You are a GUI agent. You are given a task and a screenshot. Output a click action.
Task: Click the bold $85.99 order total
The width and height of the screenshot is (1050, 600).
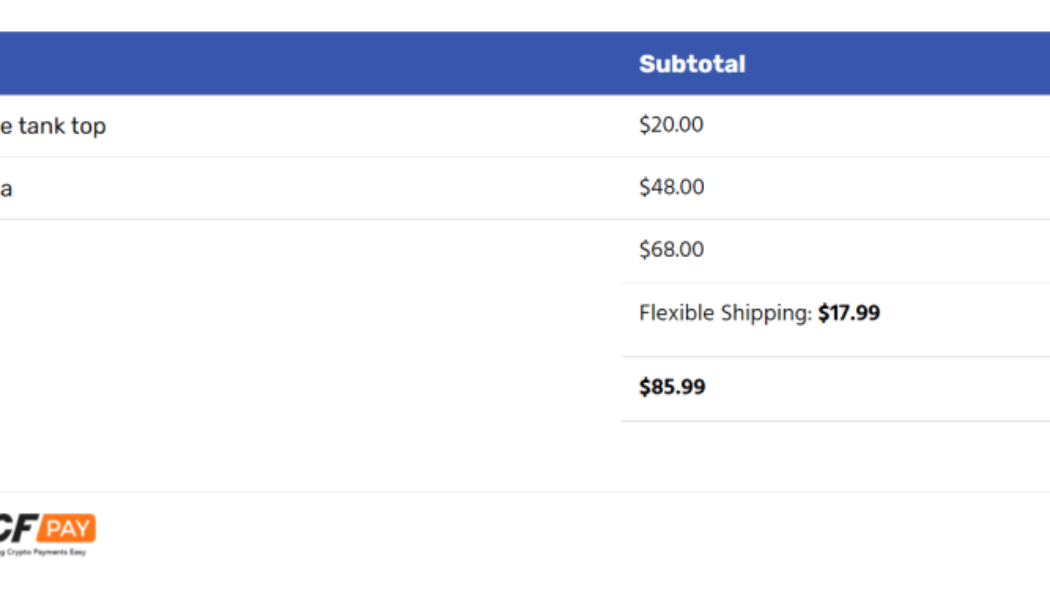672,387
